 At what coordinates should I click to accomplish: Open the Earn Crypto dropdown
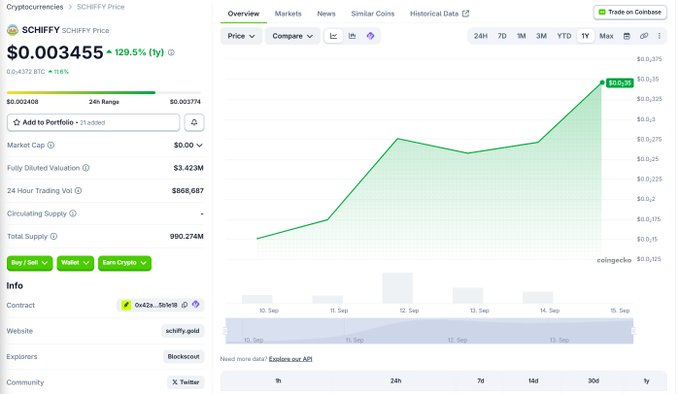point(125,263)
